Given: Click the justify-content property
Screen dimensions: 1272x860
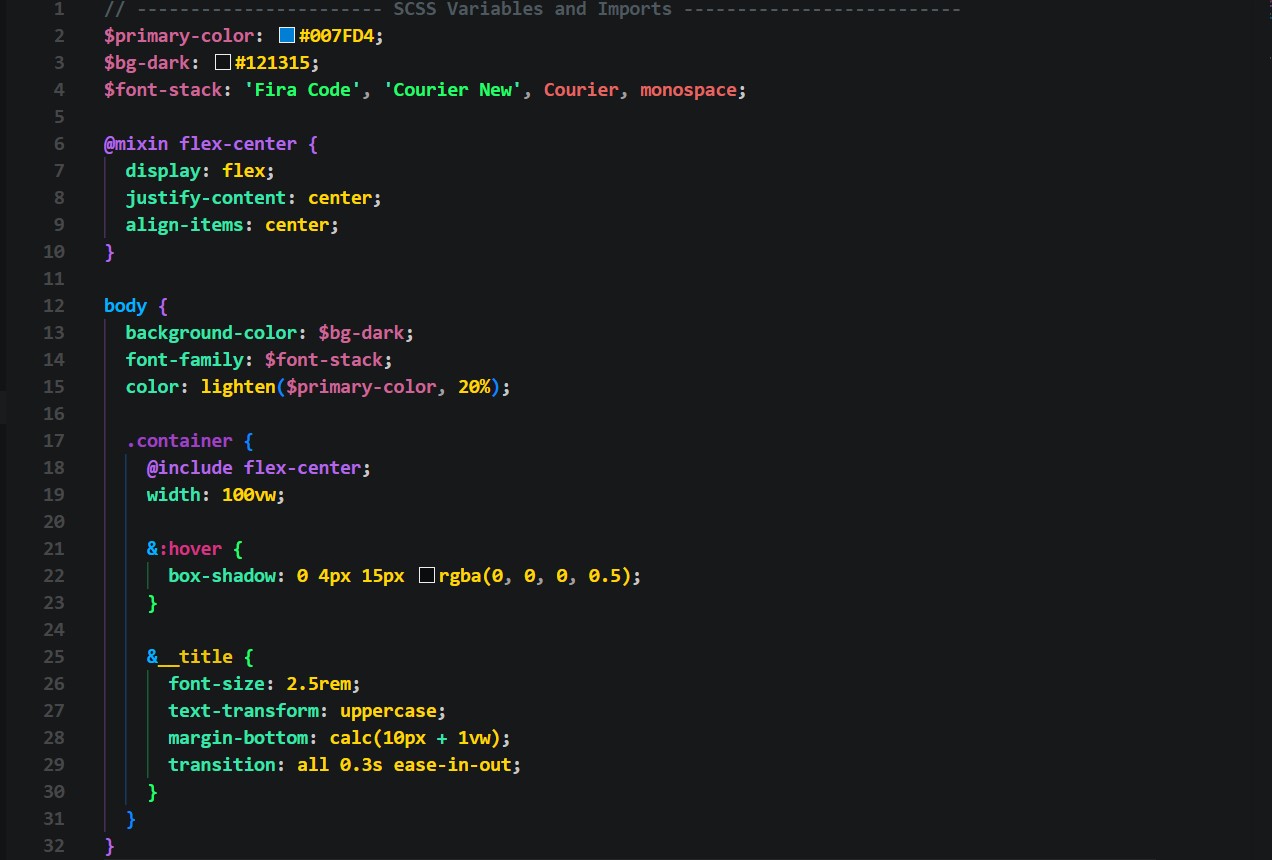Looking at the screenshot, I should (x=206, y=198).
